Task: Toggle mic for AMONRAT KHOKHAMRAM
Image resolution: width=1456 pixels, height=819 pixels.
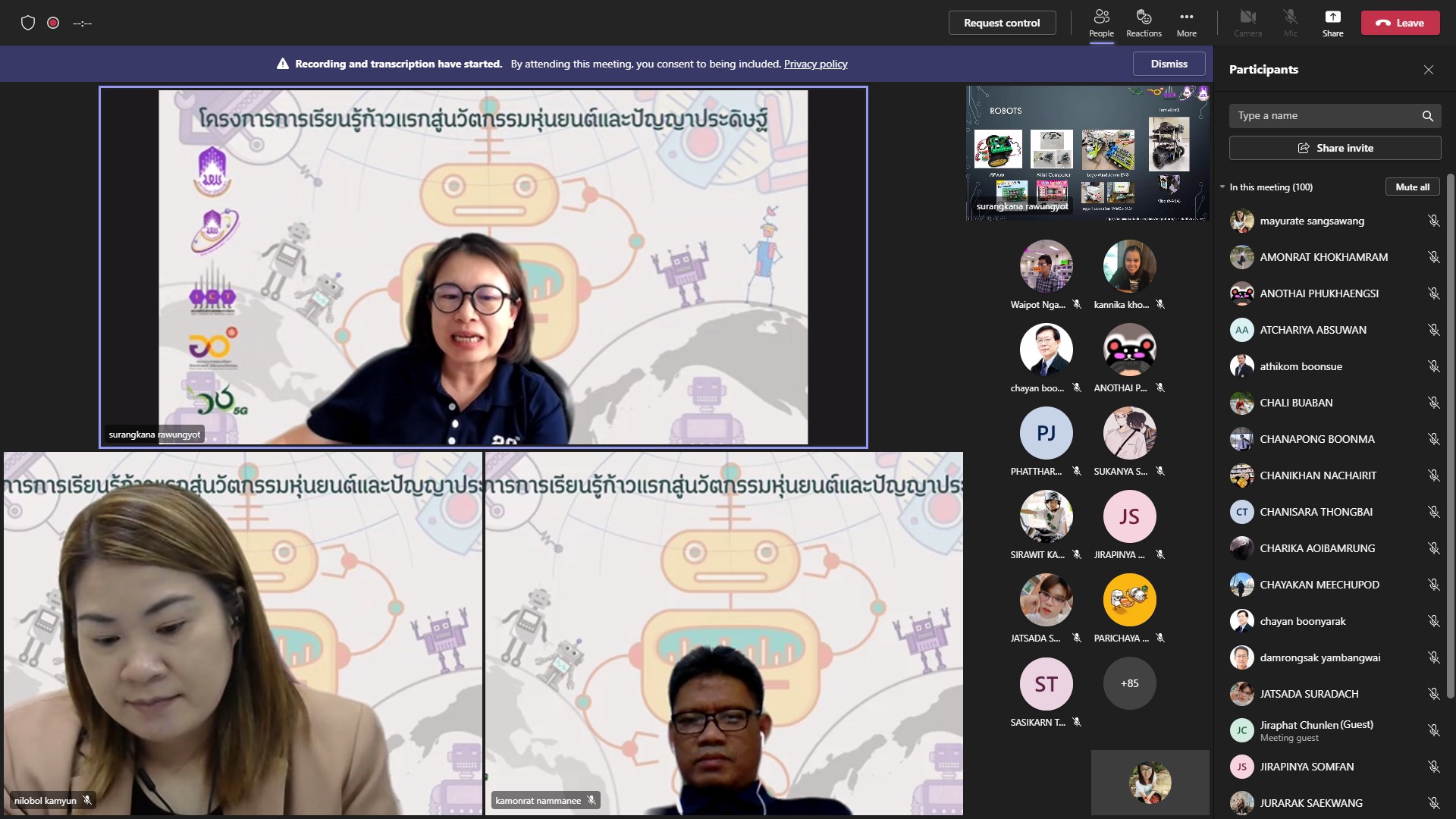Action: click(1433, 257)
